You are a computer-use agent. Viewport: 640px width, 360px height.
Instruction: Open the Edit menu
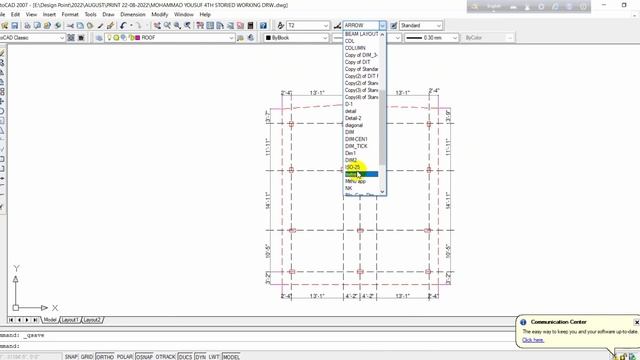tap(15, 14)
